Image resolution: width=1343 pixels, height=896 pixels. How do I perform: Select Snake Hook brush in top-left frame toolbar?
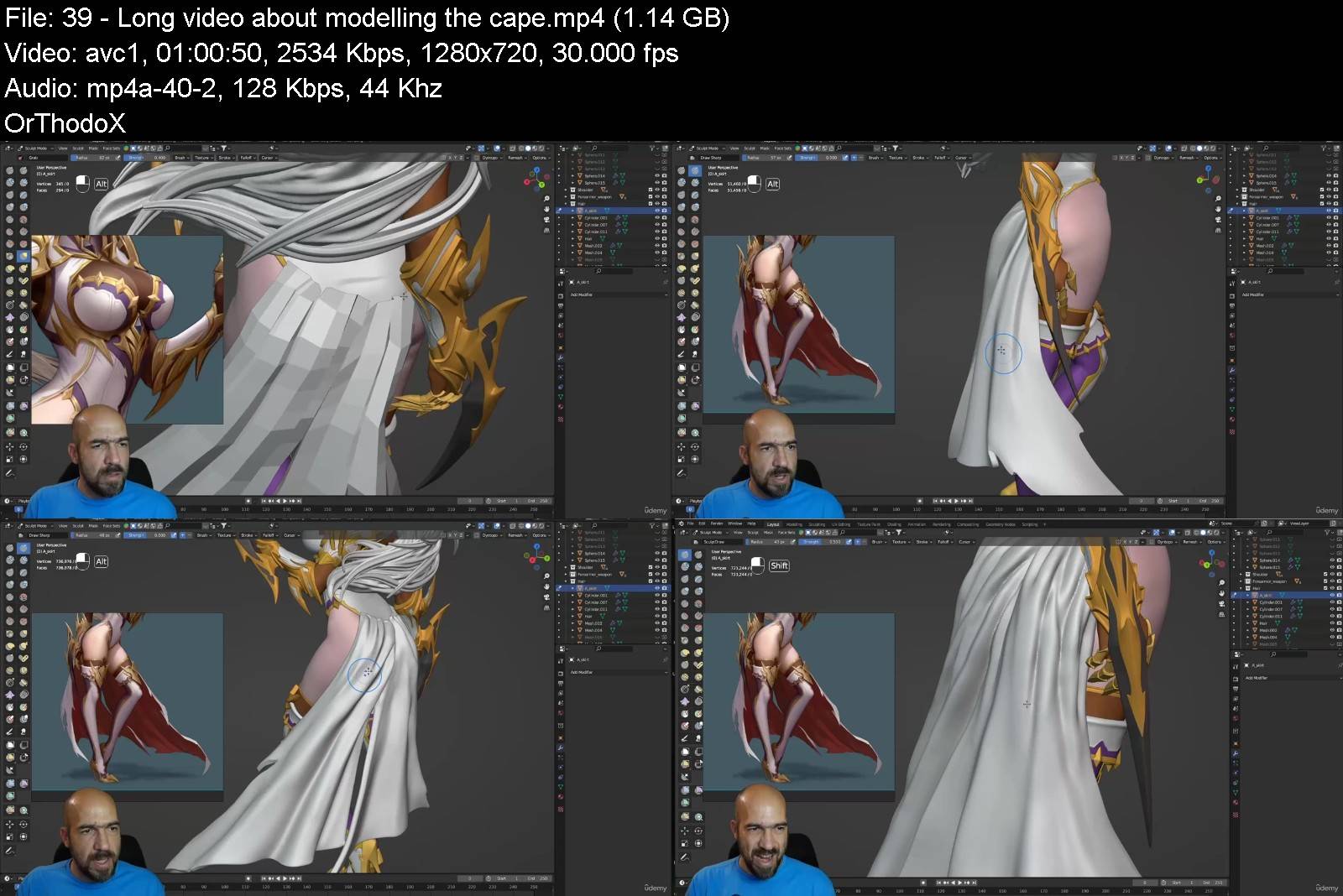[x=24, y=268]
